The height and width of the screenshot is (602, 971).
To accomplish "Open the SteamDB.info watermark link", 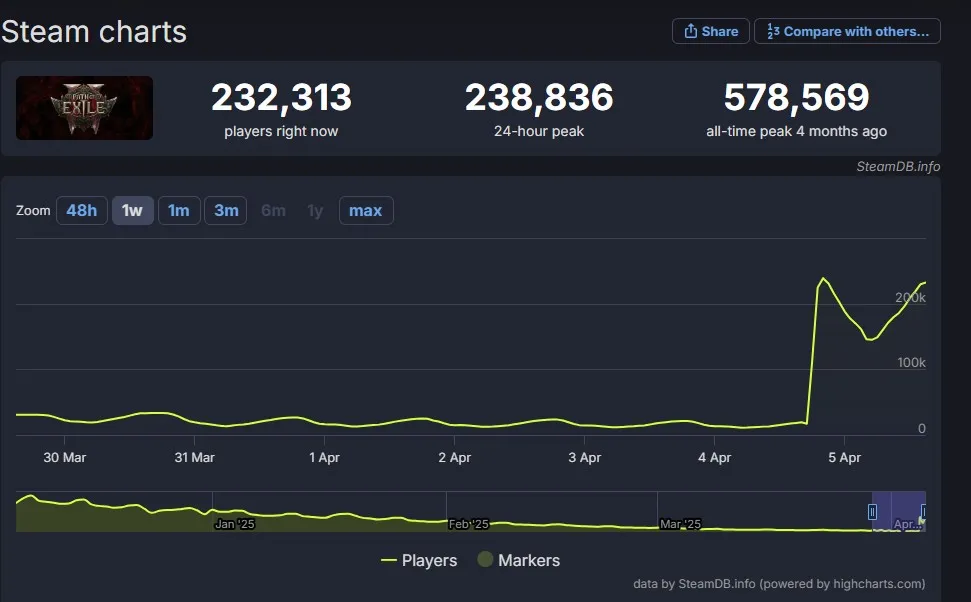I will (x=898, y=166).
